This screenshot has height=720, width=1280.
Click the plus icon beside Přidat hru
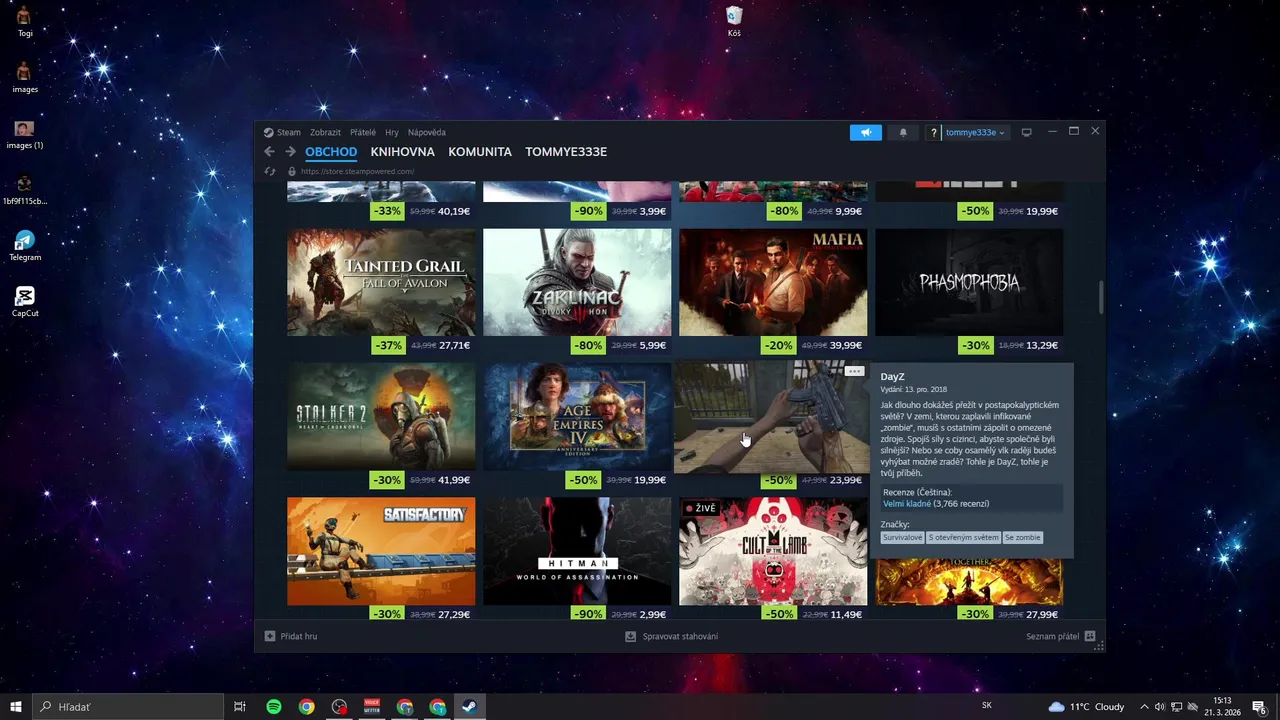pyautogui.click(x=270, y=636)
